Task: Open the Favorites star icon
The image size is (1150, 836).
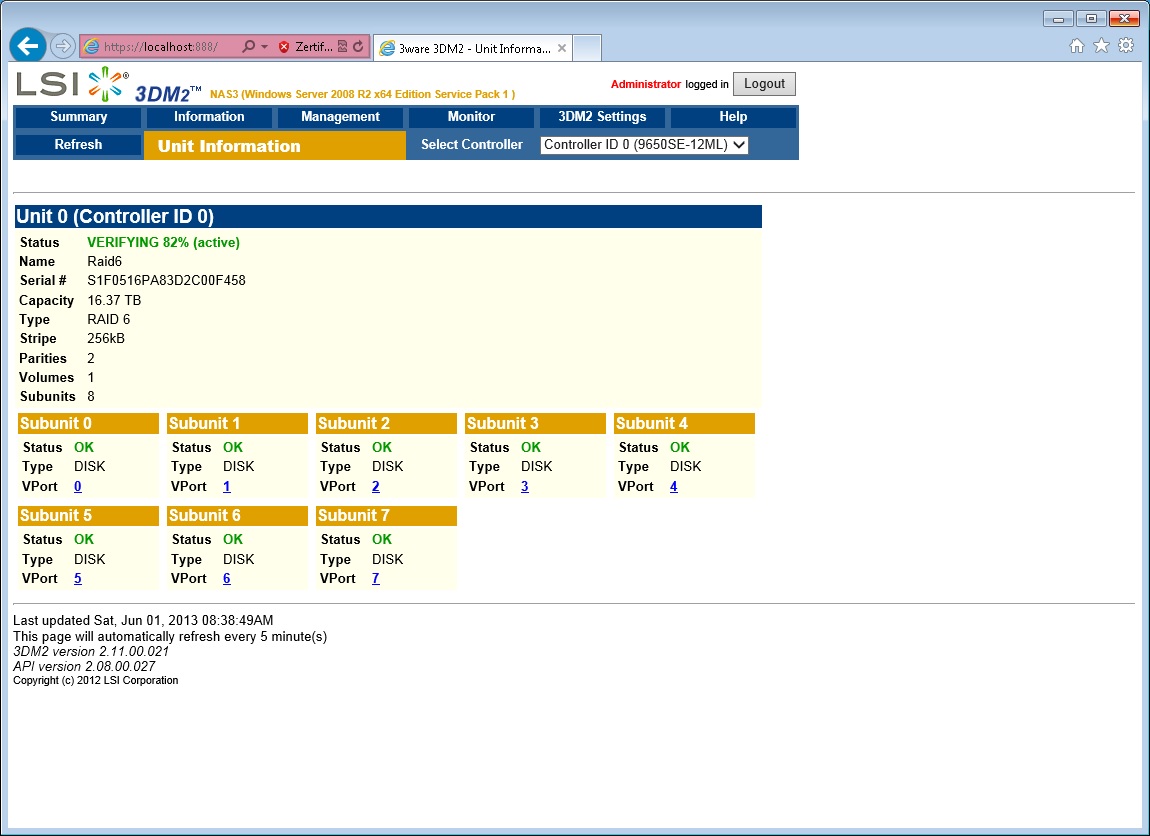Action: (1101, 45)
